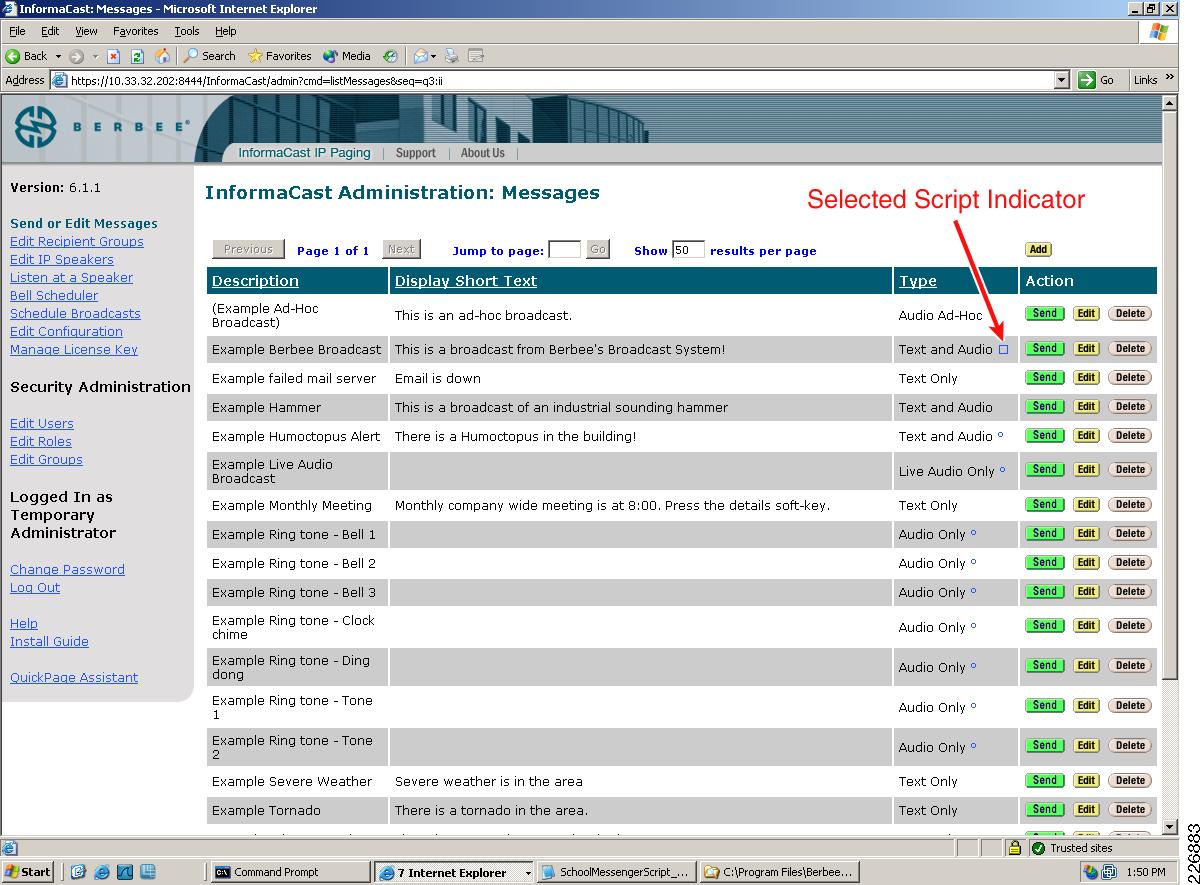
Task: Switch to the About Us tab
Action: (483, 153)
